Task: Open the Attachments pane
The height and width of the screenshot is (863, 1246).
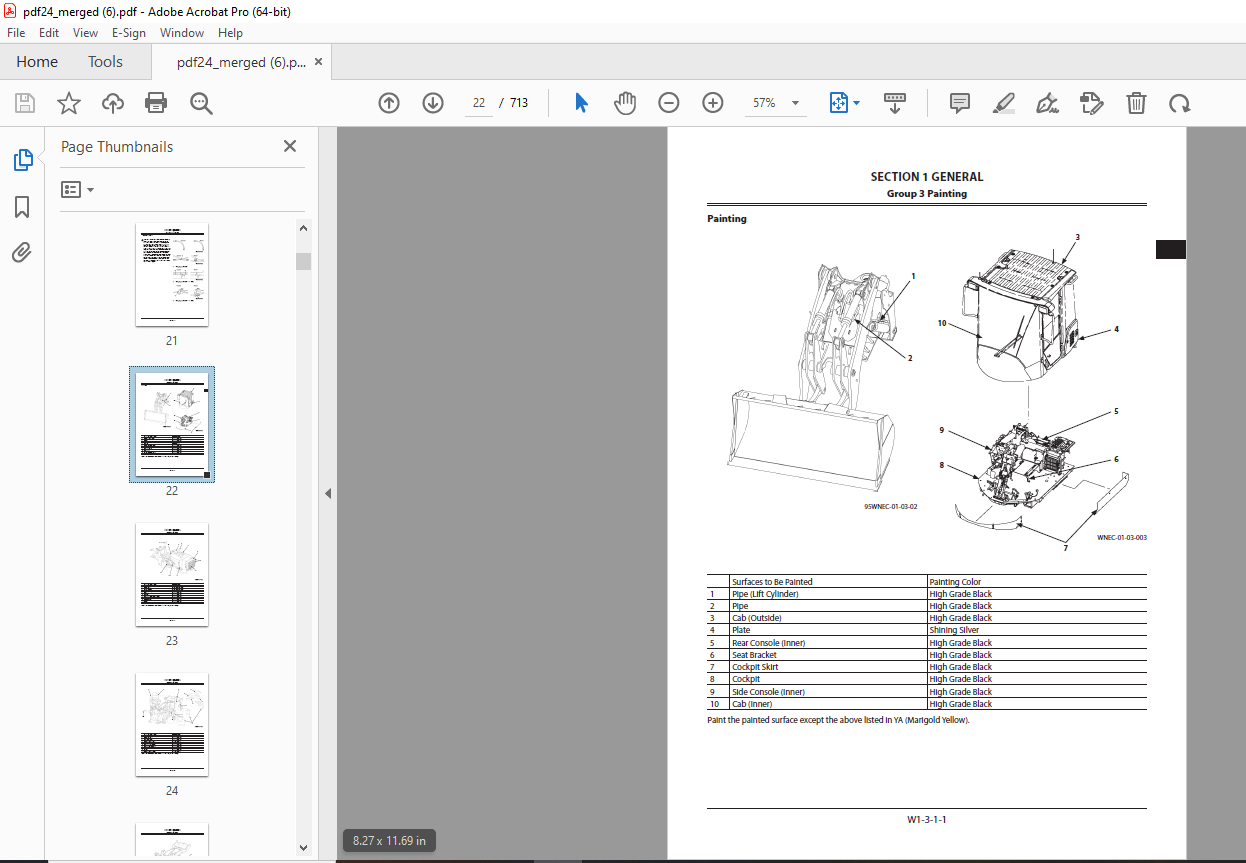Action: point(22,253)
